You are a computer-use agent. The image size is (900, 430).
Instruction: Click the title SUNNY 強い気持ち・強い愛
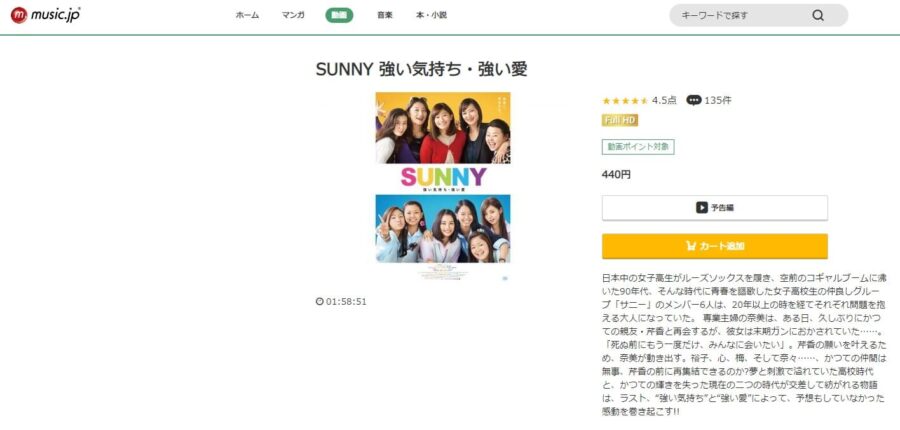point(421,69)
